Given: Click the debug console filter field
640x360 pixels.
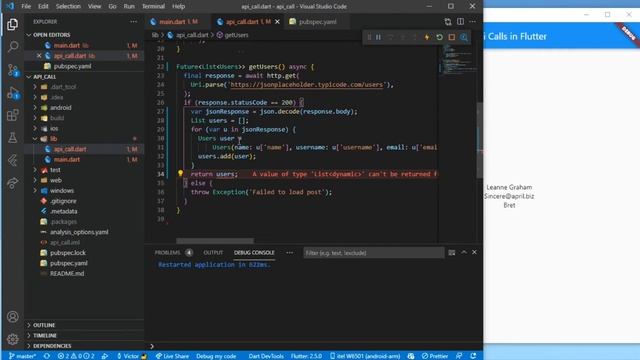Looking at the screenshot, I should coord(373,253).
